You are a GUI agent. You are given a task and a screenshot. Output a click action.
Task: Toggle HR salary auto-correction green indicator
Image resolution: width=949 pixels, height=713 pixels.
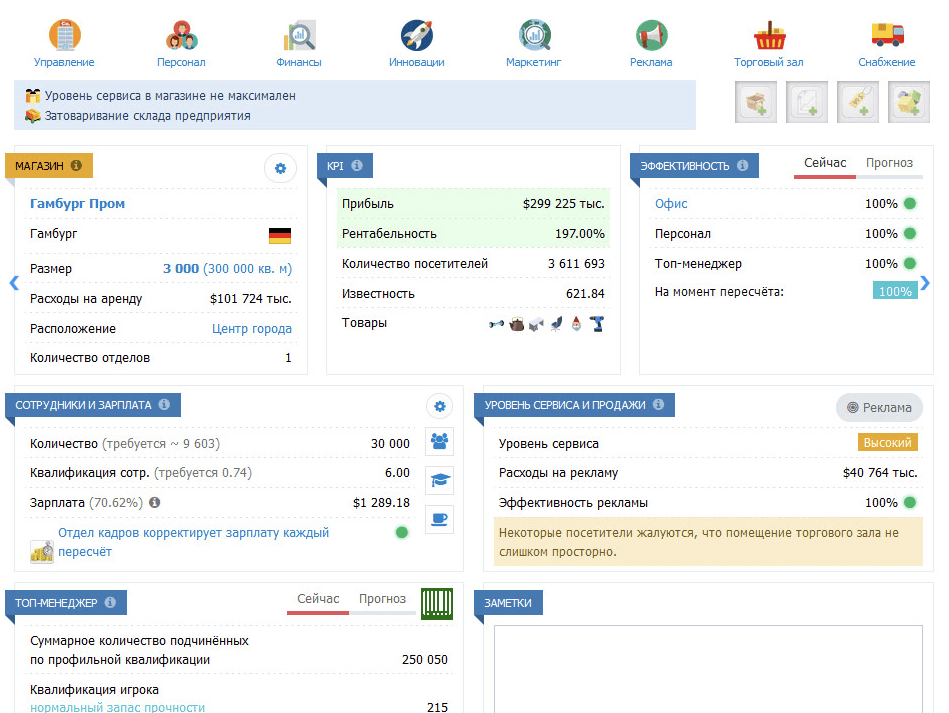coord(402,532)
